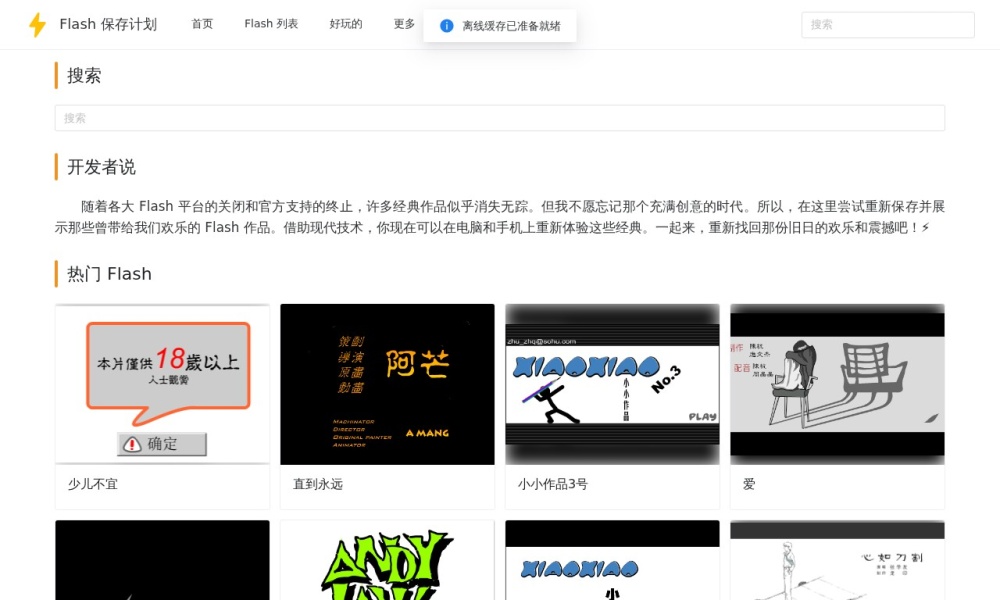Image resolution: width=1000 pixels, height=600 pixels.
Task: Click the main 搜索 input field
Action: point(498,117)
